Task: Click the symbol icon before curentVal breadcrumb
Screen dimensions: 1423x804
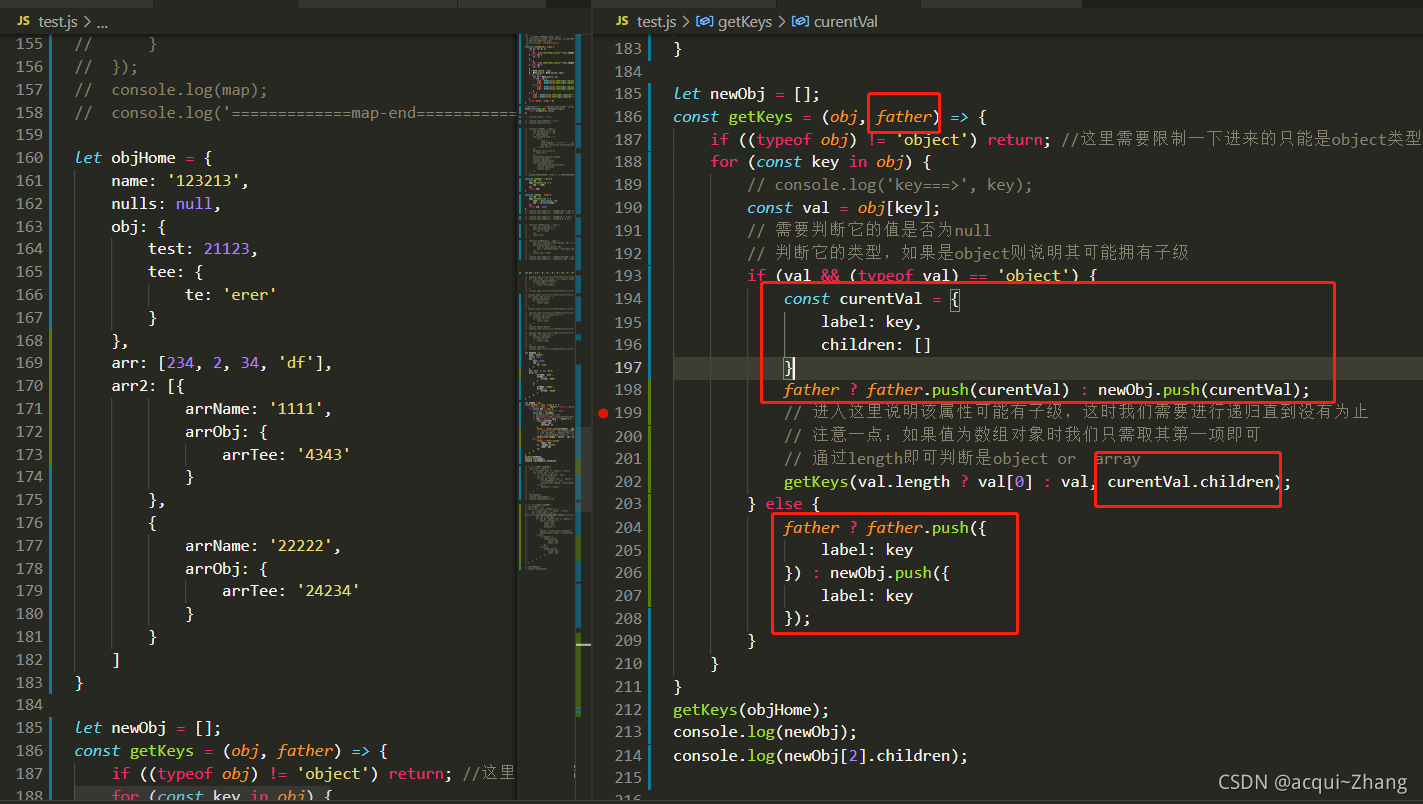Action: point(800,21)
